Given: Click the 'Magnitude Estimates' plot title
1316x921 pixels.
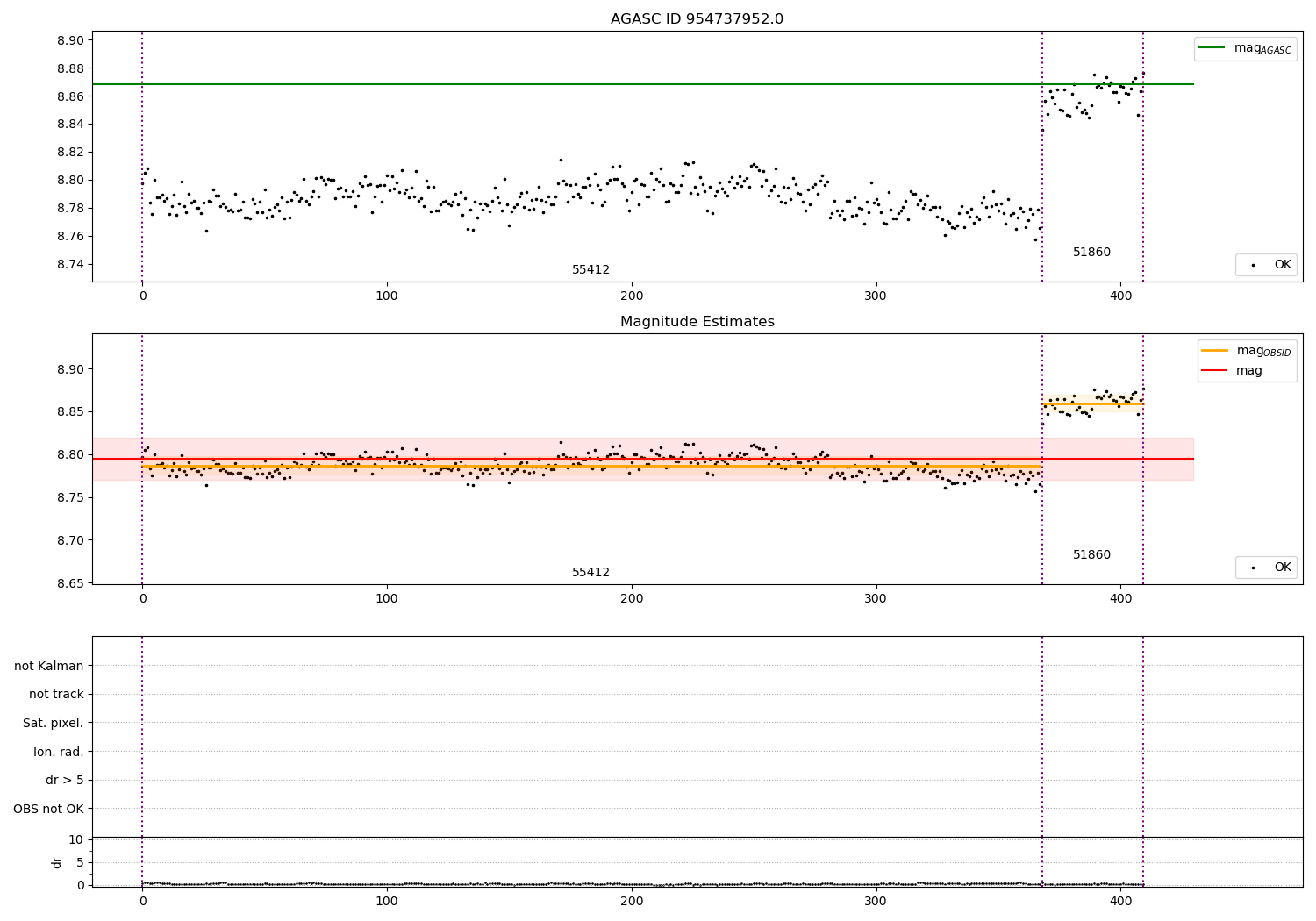Looking at the screenshot, I should tap(697, 322).
